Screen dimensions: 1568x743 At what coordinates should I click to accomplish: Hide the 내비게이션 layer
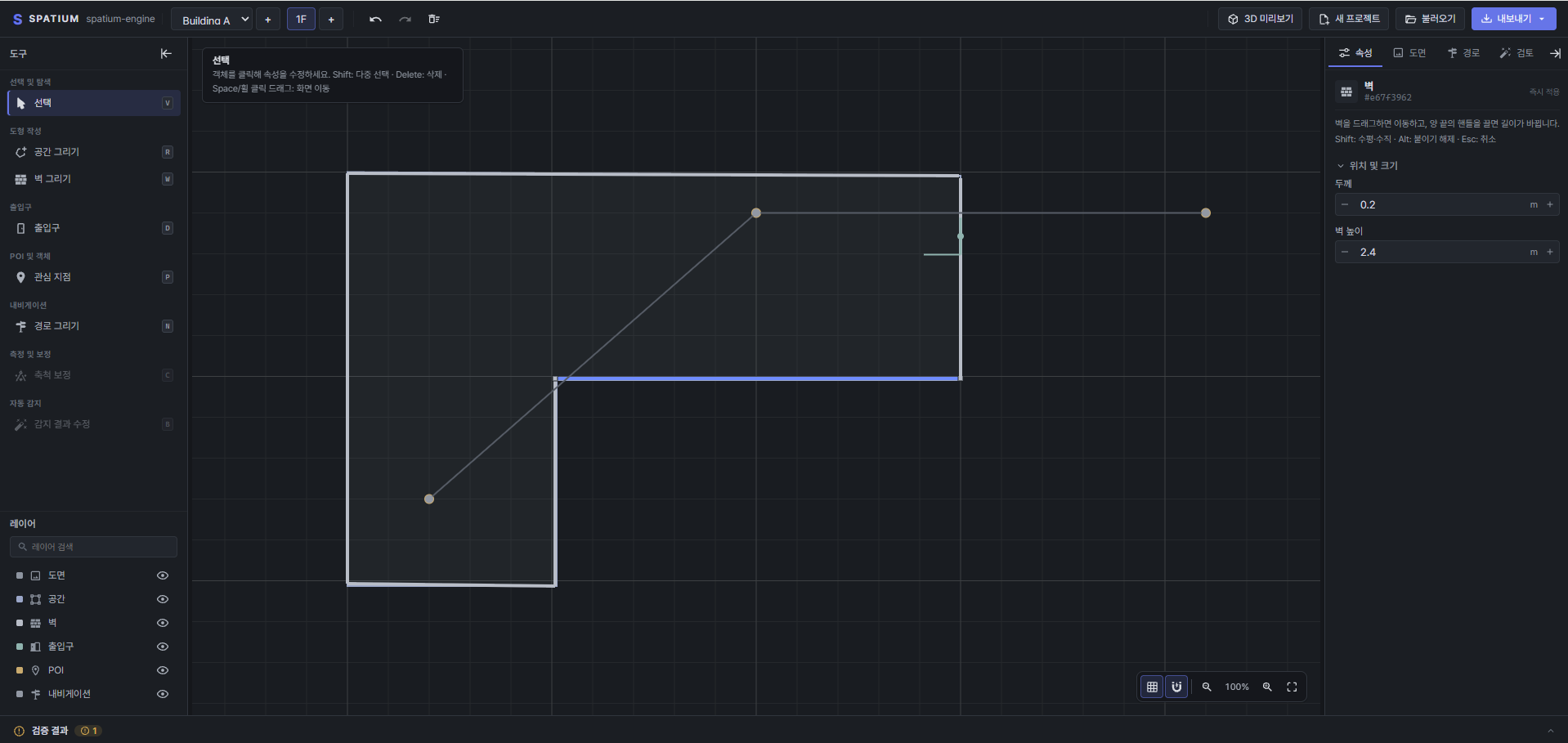coord(163,694)
